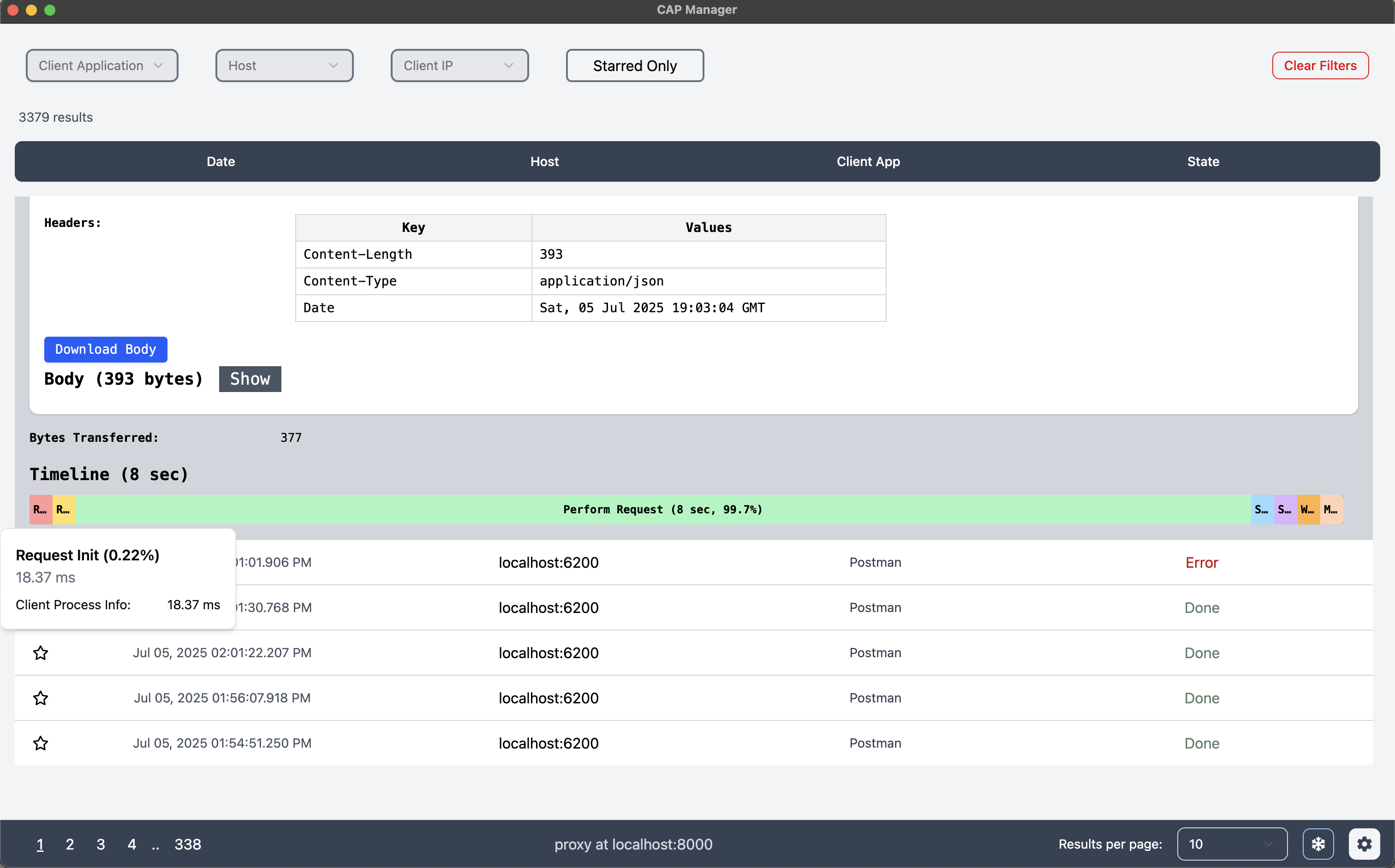Screen dimensions: 1395x868
Task: Go to page 2
Action: (x=70, y=844)
